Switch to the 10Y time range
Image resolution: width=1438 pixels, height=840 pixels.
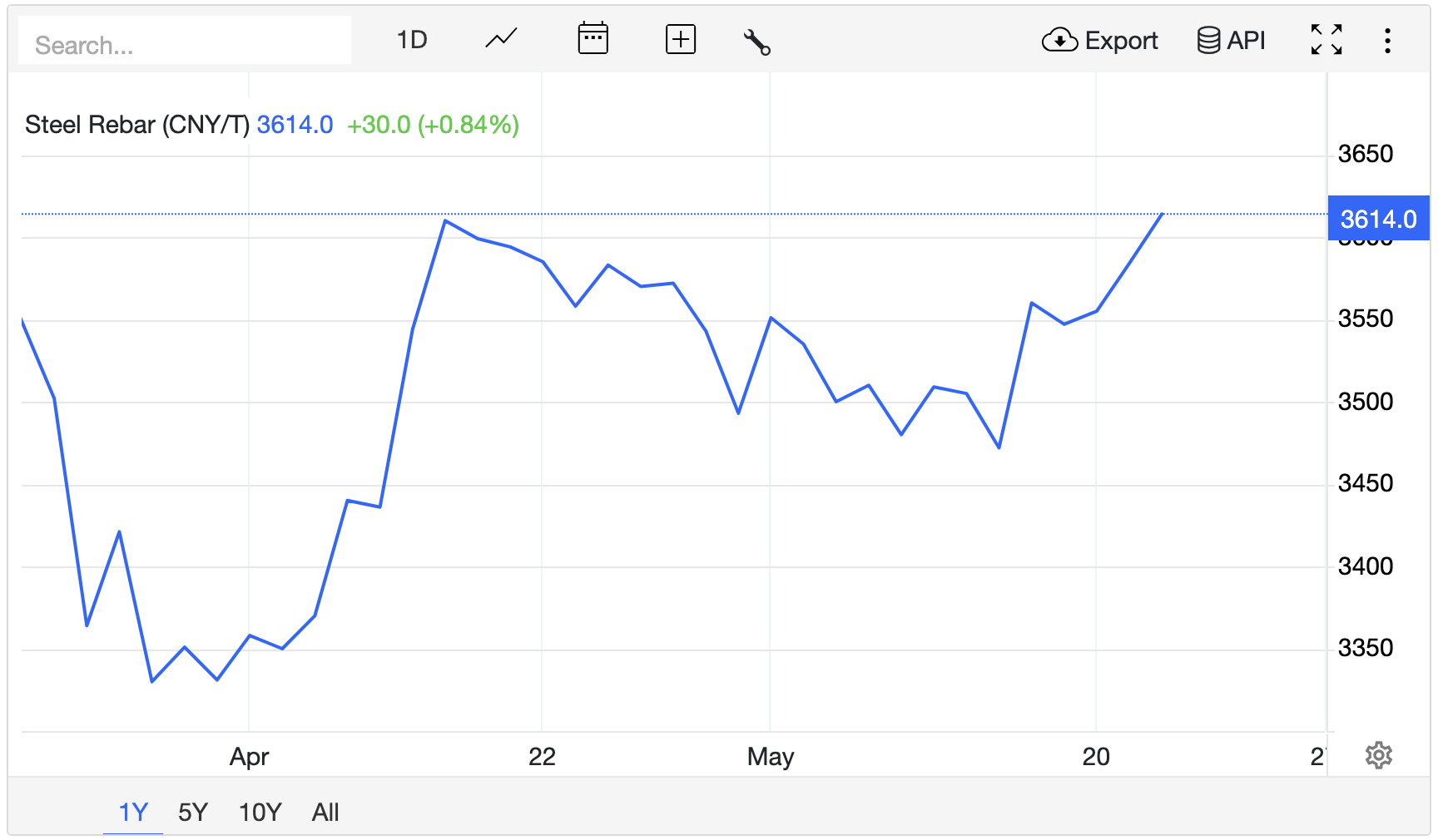pyautogui.click(x=260, y=812)
